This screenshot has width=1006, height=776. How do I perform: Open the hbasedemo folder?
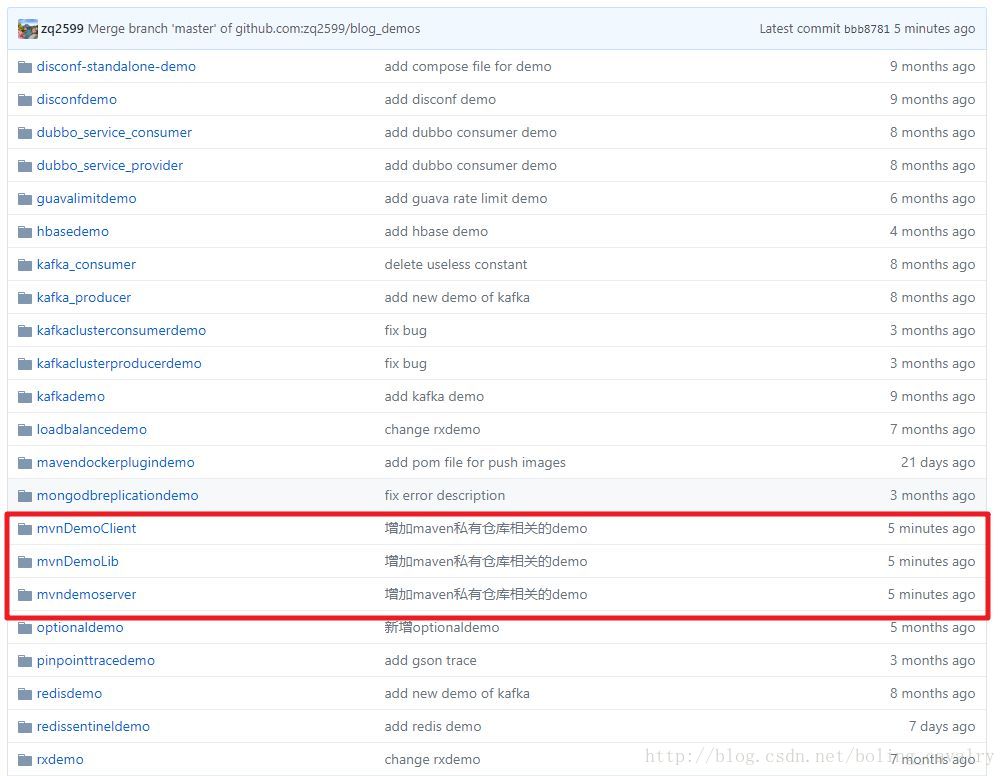pyautogui.click(x=72, y=232)
